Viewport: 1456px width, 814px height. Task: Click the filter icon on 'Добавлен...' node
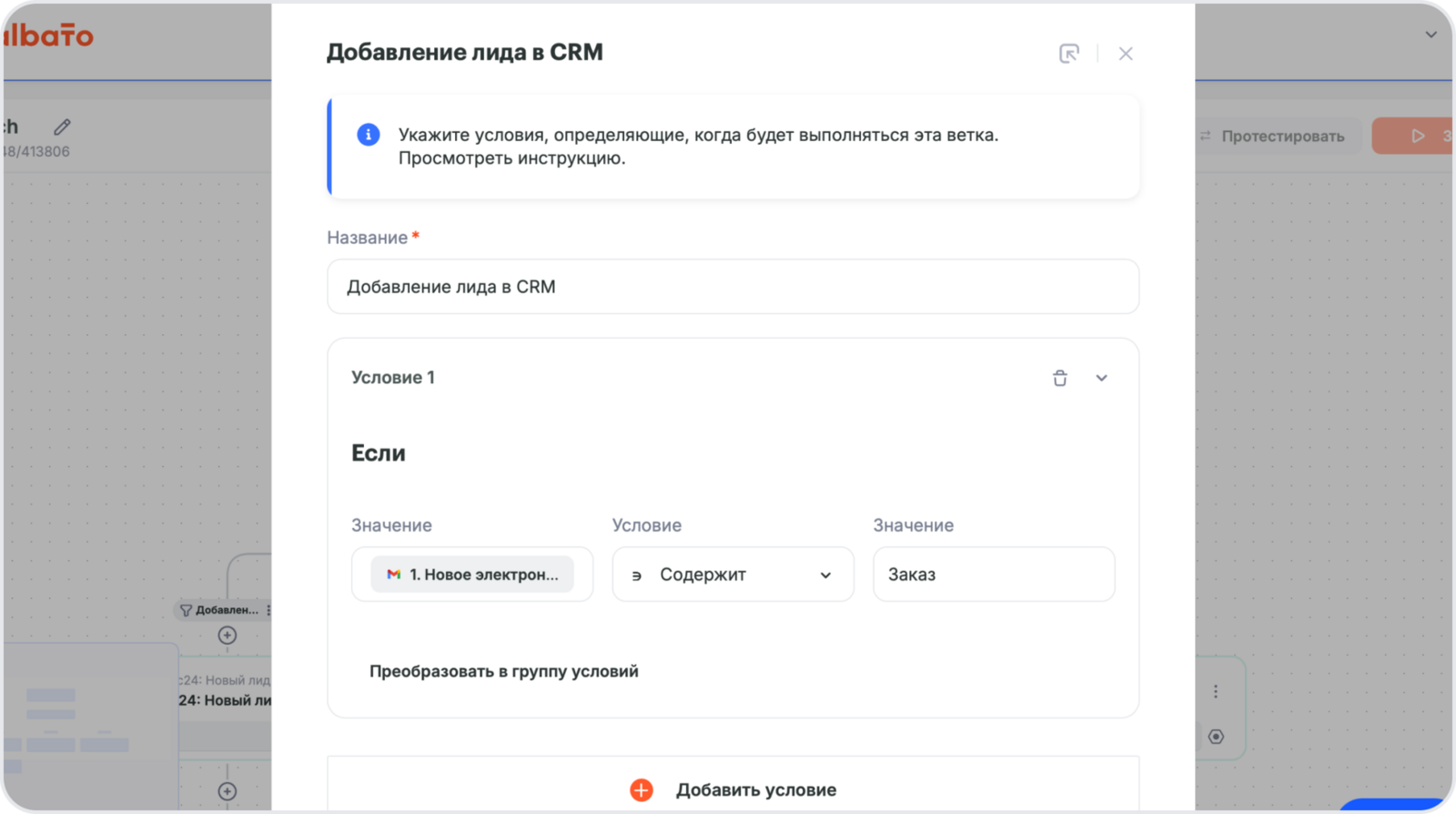pyautogui.click(x=186, y=610)
